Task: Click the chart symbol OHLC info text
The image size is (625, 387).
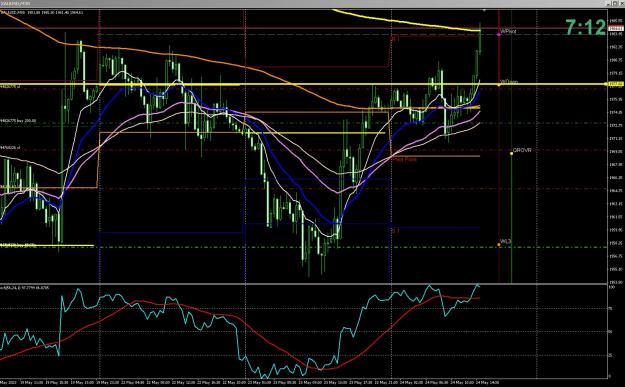Action: tap(41, 13)
